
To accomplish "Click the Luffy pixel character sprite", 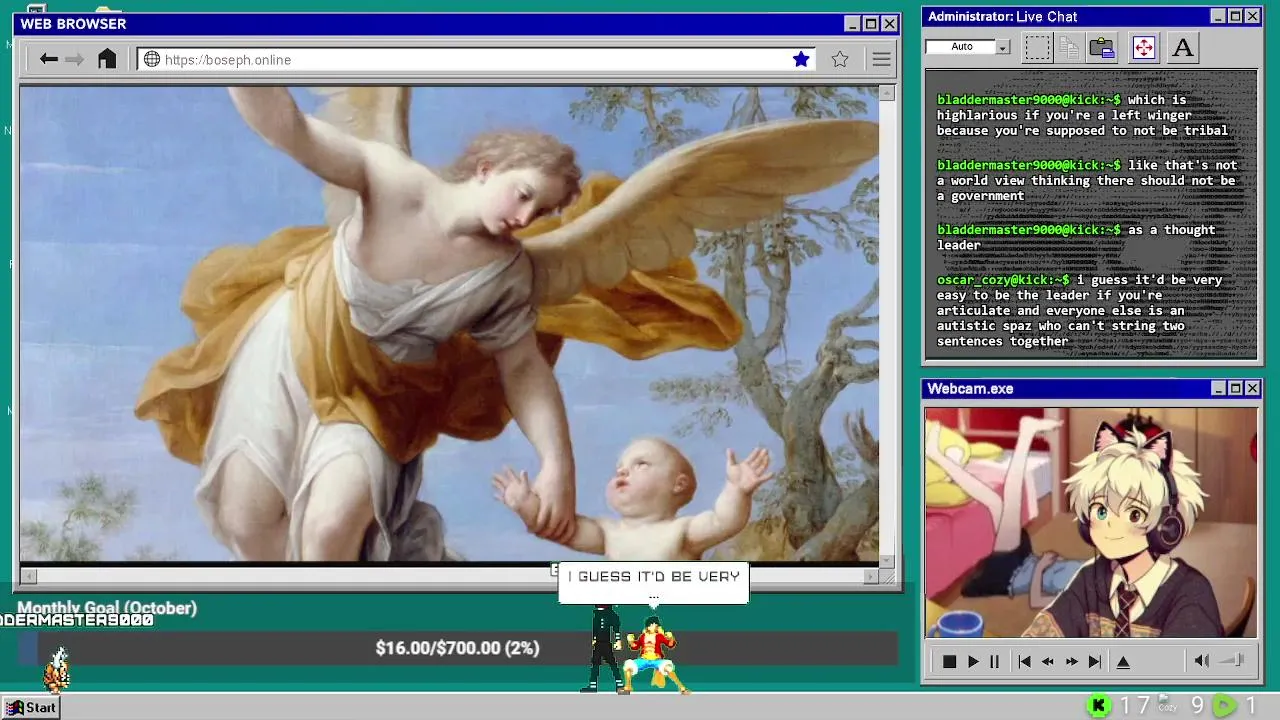I will coord(654,655).
